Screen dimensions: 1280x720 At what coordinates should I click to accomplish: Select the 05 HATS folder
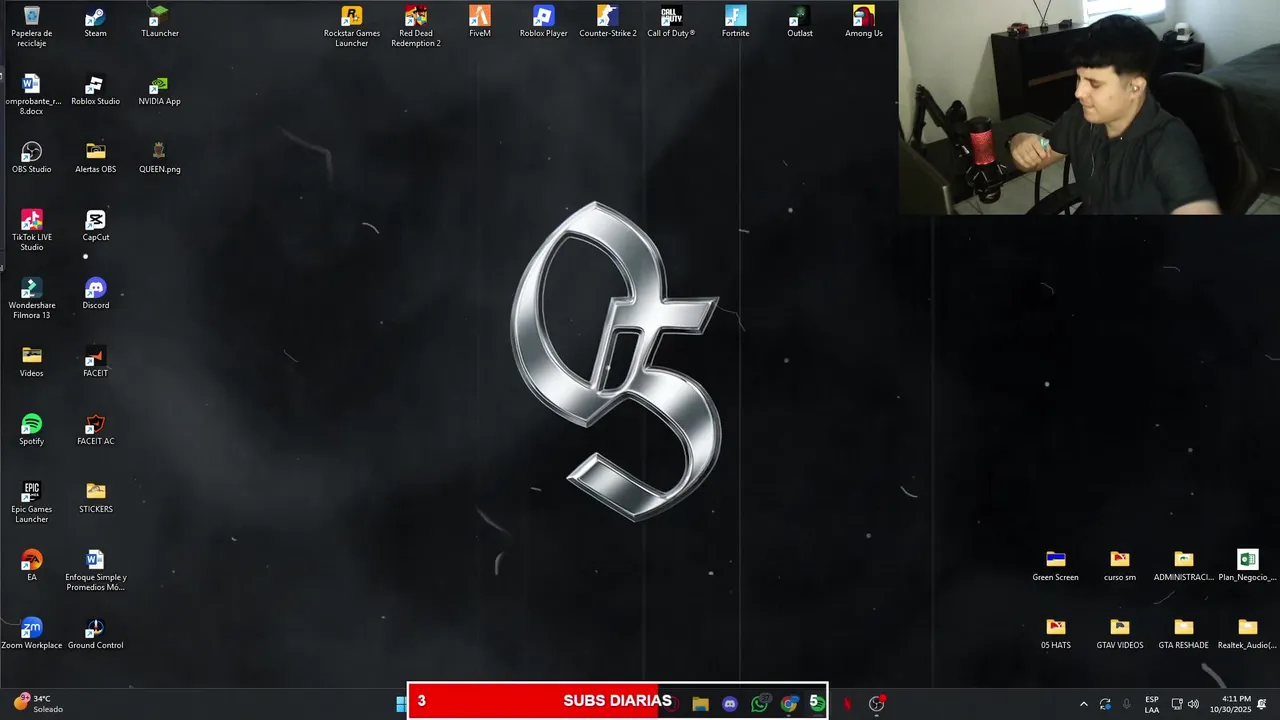(1055, 634)
